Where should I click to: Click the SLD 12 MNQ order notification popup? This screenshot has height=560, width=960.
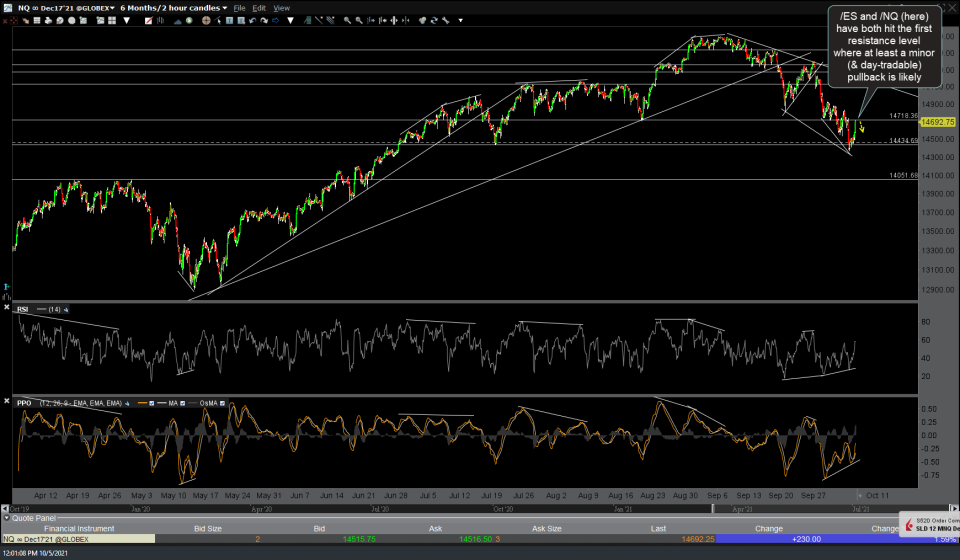click(931, 525)
